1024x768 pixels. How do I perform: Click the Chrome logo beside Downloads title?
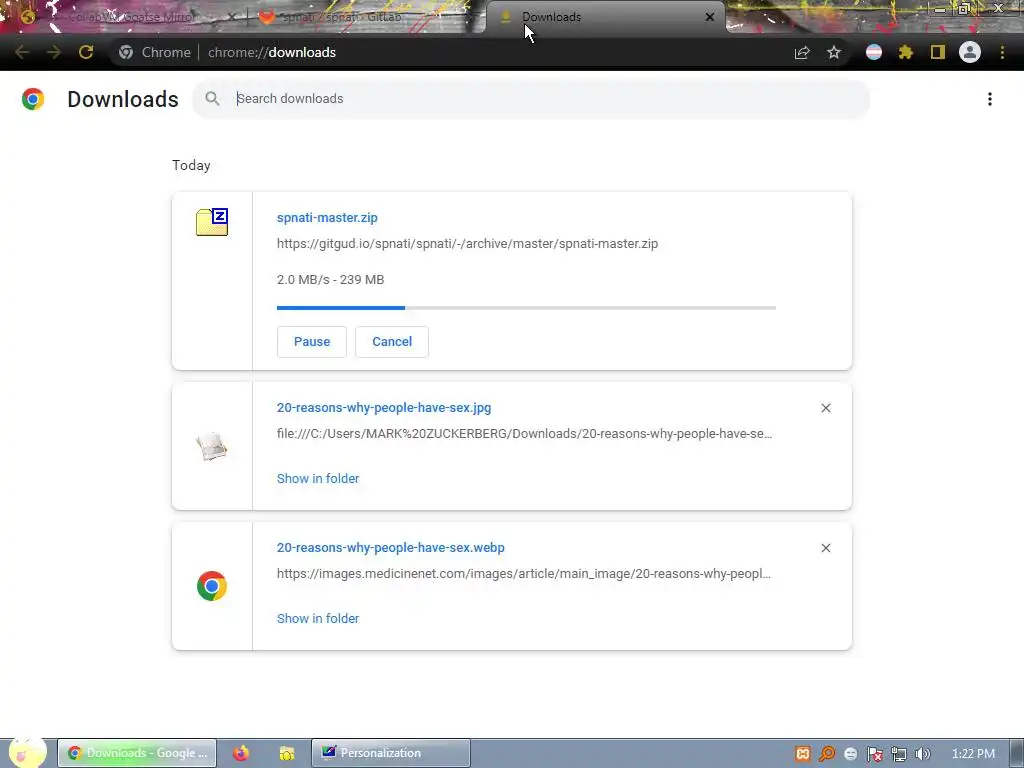tap(33, 99)
